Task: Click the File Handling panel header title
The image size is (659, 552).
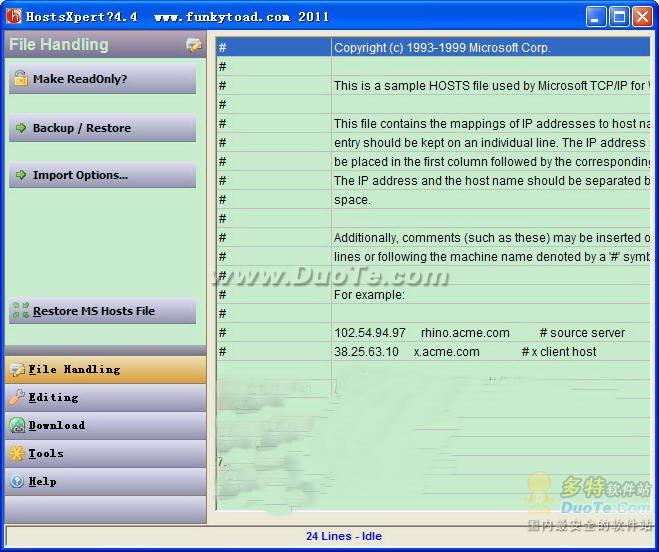Action: click(x=59, y=45)
